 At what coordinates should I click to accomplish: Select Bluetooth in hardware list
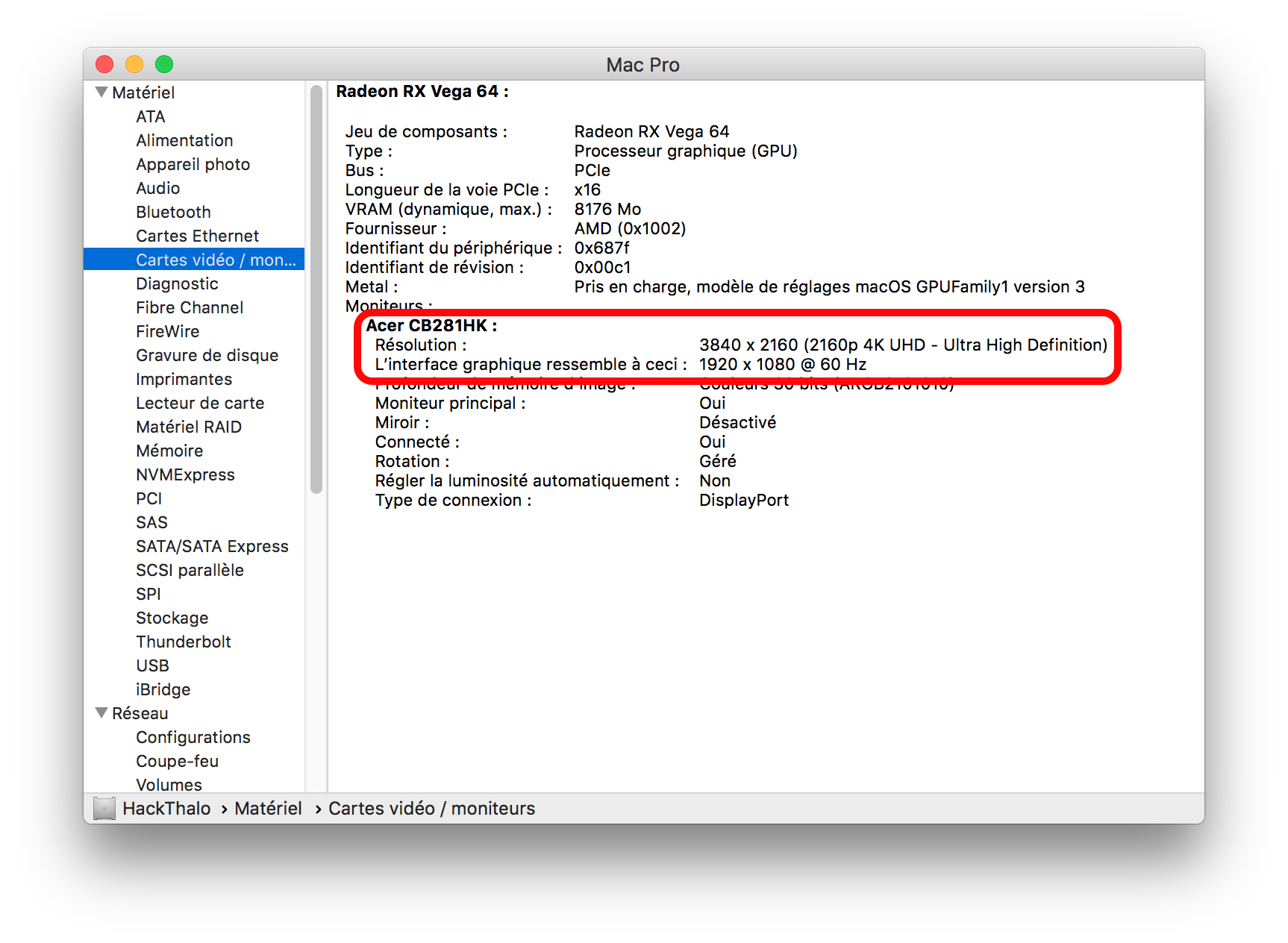(173, 212)
